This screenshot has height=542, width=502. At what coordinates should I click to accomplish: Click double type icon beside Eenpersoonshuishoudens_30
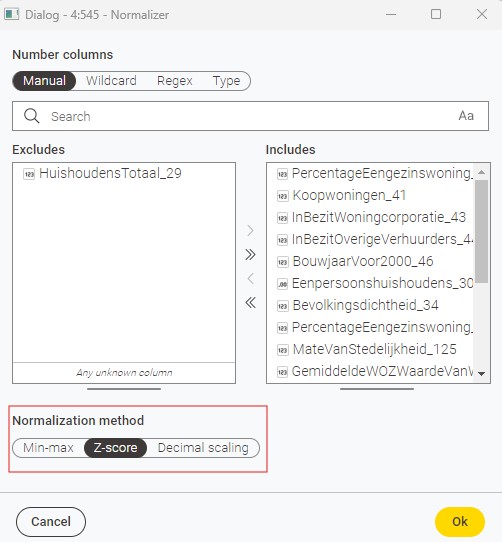[282, 284]
